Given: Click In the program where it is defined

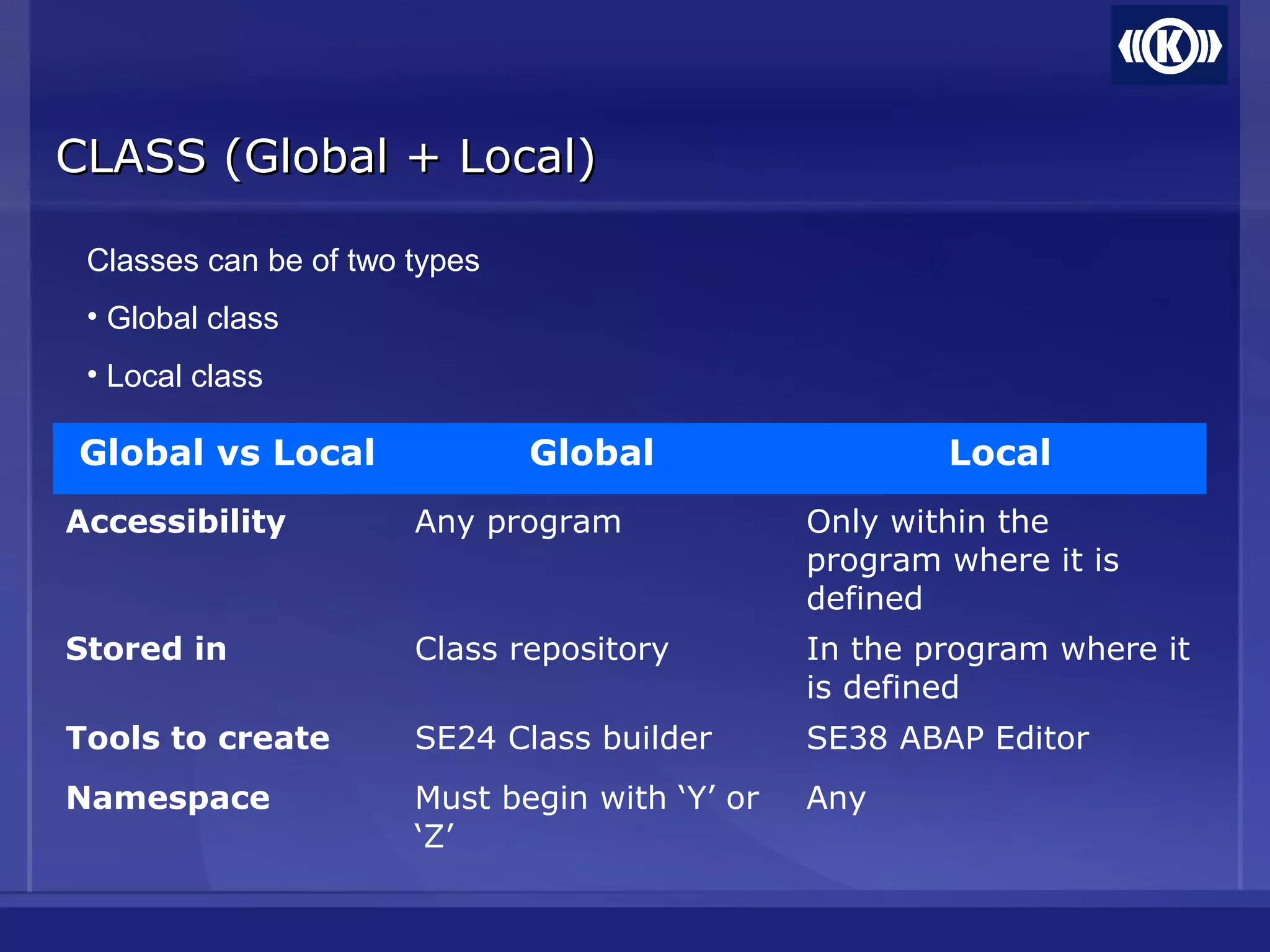Looking at the screenshot, I should pos(997,668).
